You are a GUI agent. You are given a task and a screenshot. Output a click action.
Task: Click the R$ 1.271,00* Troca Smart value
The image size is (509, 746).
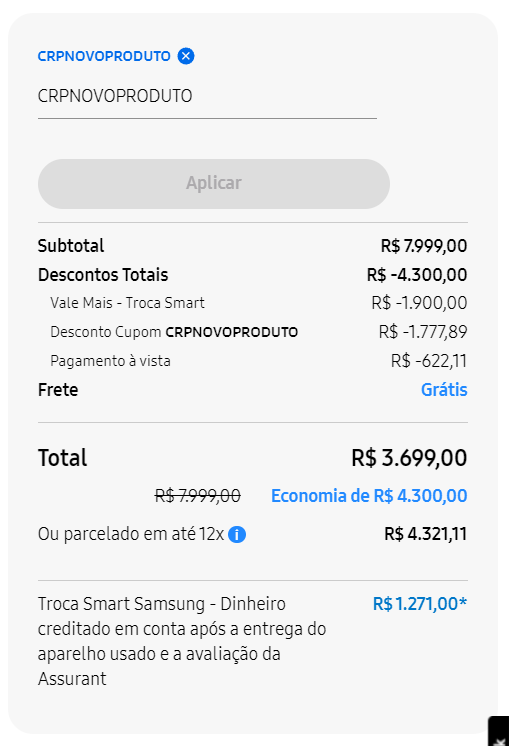pyautogui.click(x=420, y=604)
